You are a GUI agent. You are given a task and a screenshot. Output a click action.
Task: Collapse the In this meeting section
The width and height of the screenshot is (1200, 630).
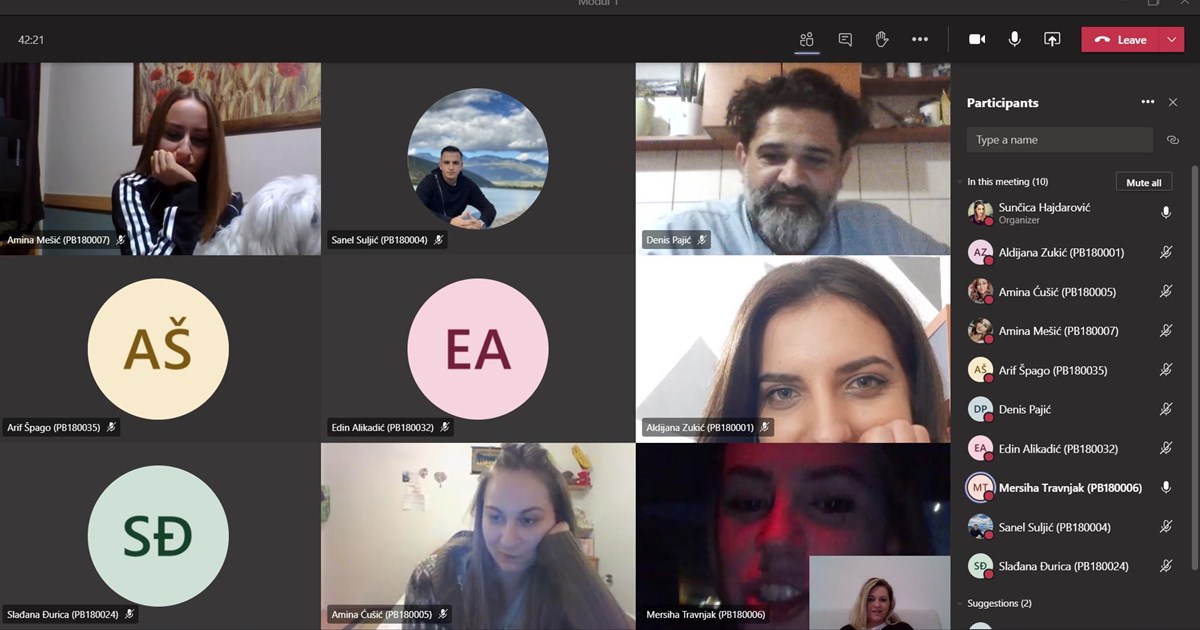[x=959, y=183]
